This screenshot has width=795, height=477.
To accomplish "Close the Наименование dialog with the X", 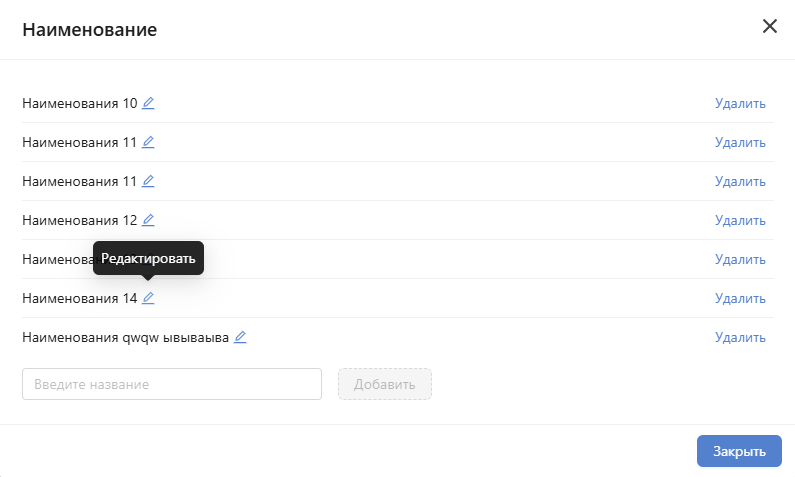I will click(770, 26).
